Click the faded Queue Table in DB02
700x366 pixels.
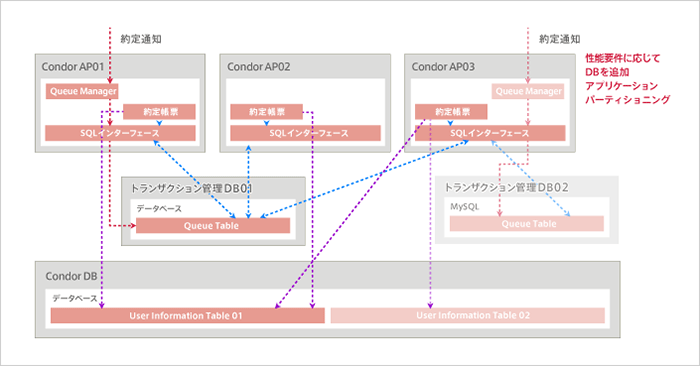coord(527,224)
